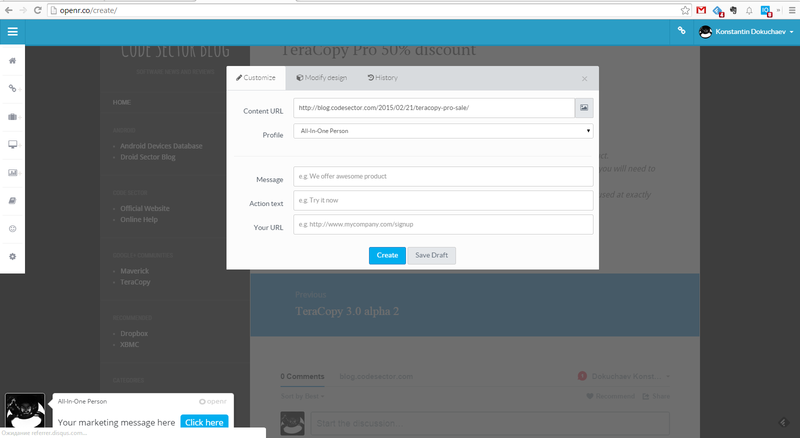Click the user avatar in the header
The width and height of the screenshot is (800, 438).
point(706,32)
